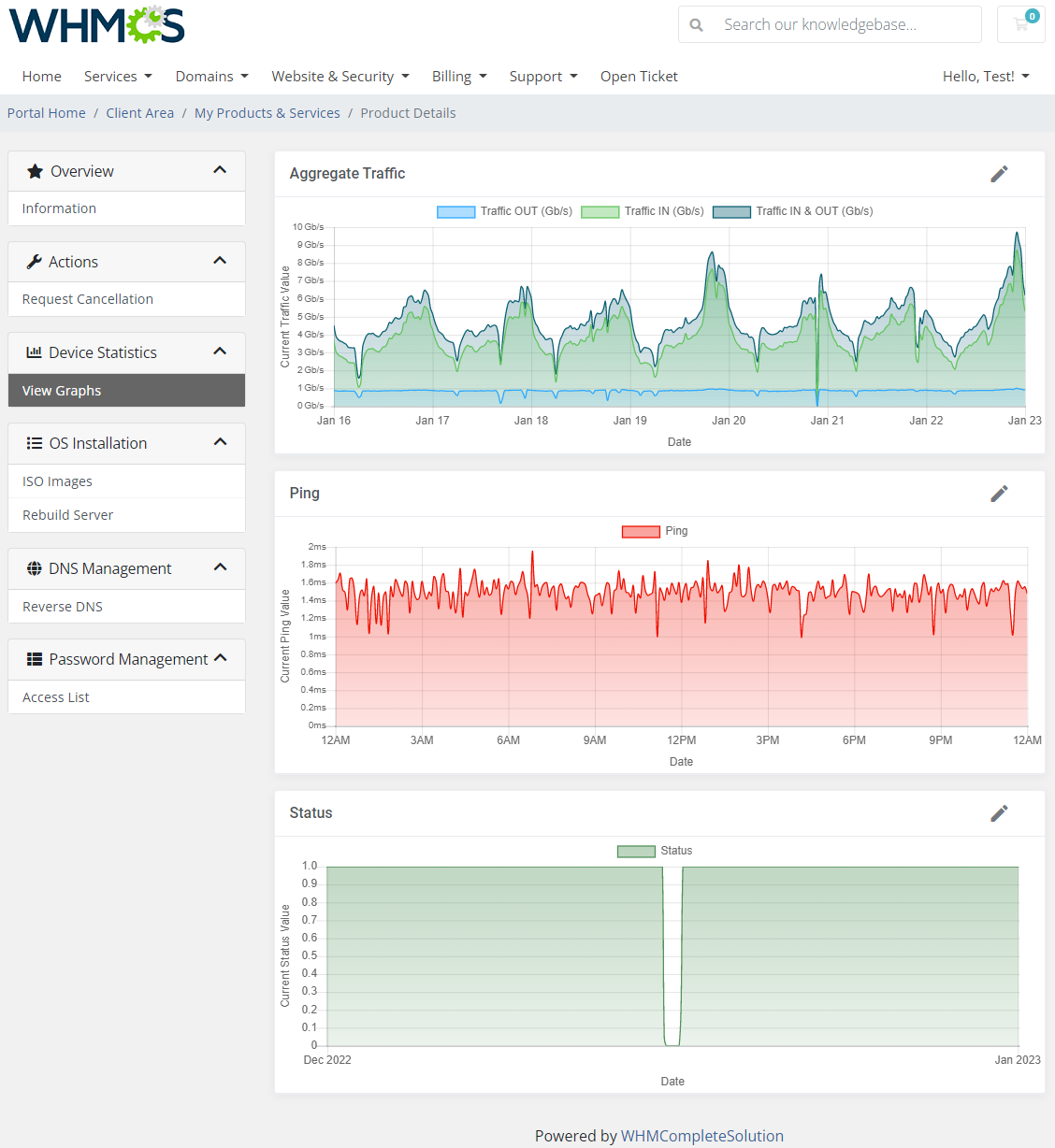This screenshot has width=1055, height=1148.
Task: Click the green Traffic IN color swatch
Action: coord(600,211)
